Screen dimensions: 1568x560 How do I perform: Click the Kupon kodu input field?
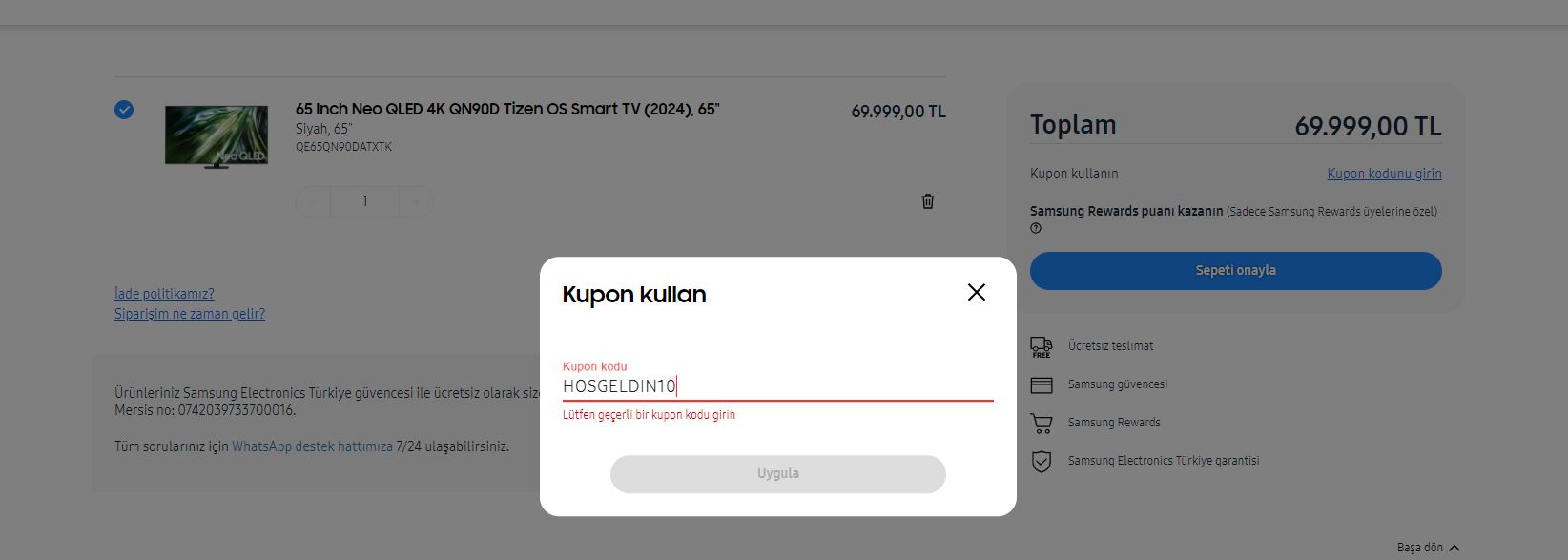click(x=778, y=386)
